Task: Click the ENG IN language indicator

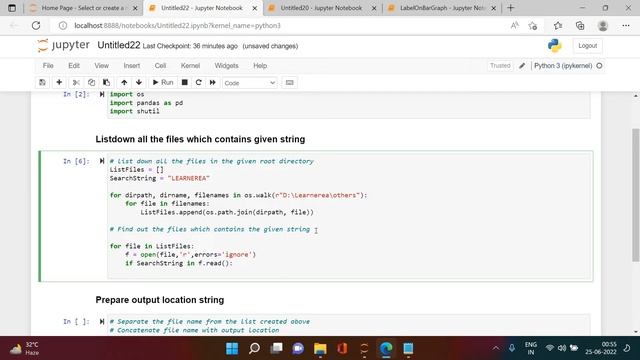Action: tap(531, 348)
